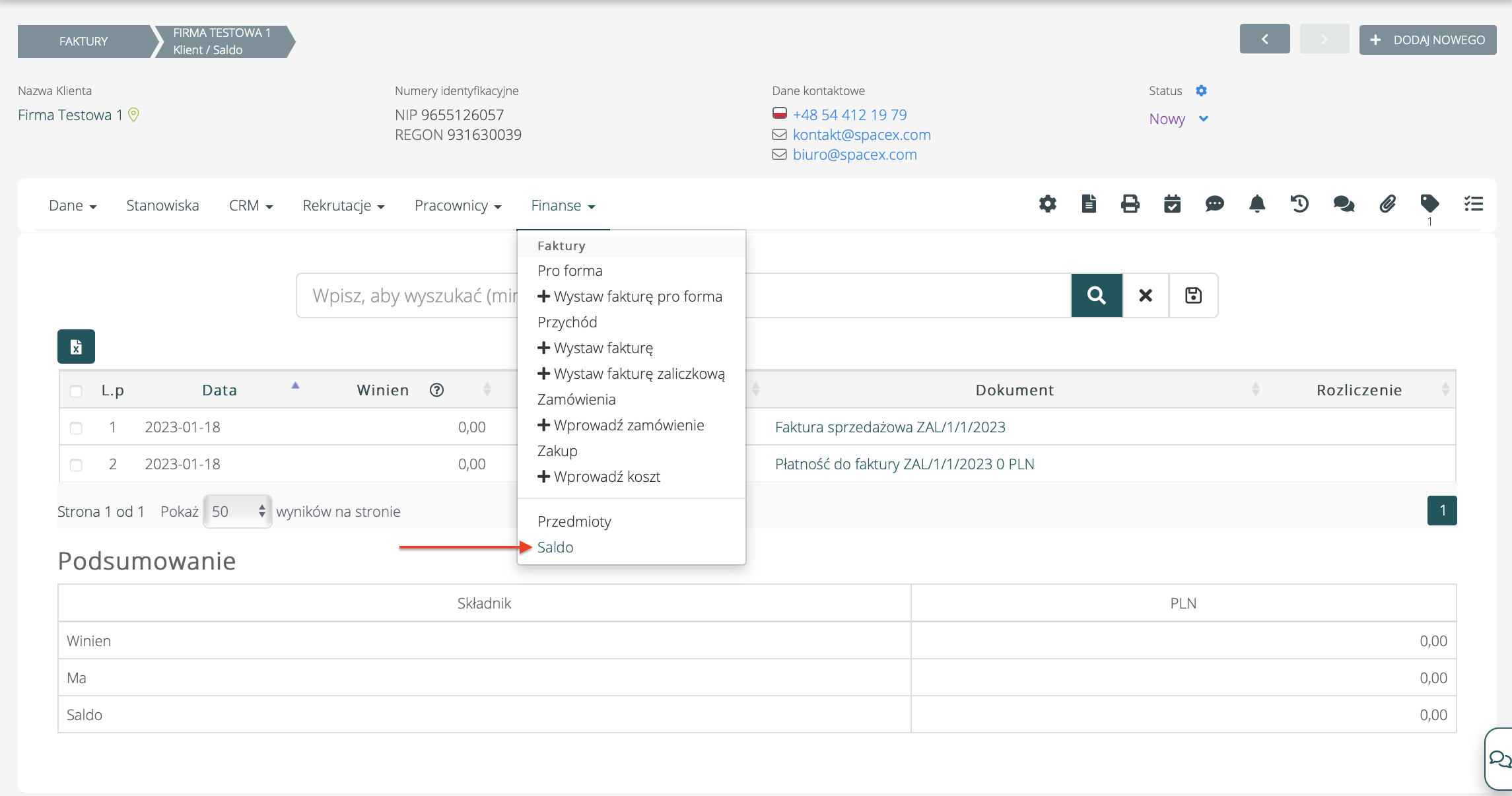Select Saldo in the Finanse menu
This screenshot has height=796, width=1512.
[555, 547]
